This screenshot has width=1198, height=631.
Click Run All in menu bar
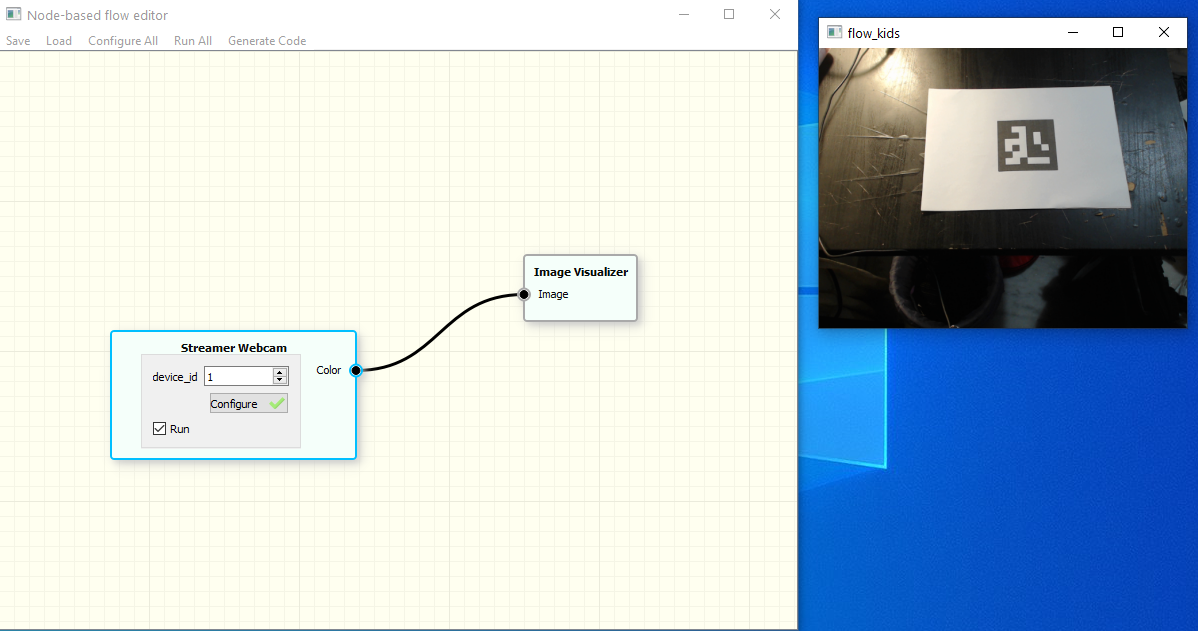click(x=193, y=40)
